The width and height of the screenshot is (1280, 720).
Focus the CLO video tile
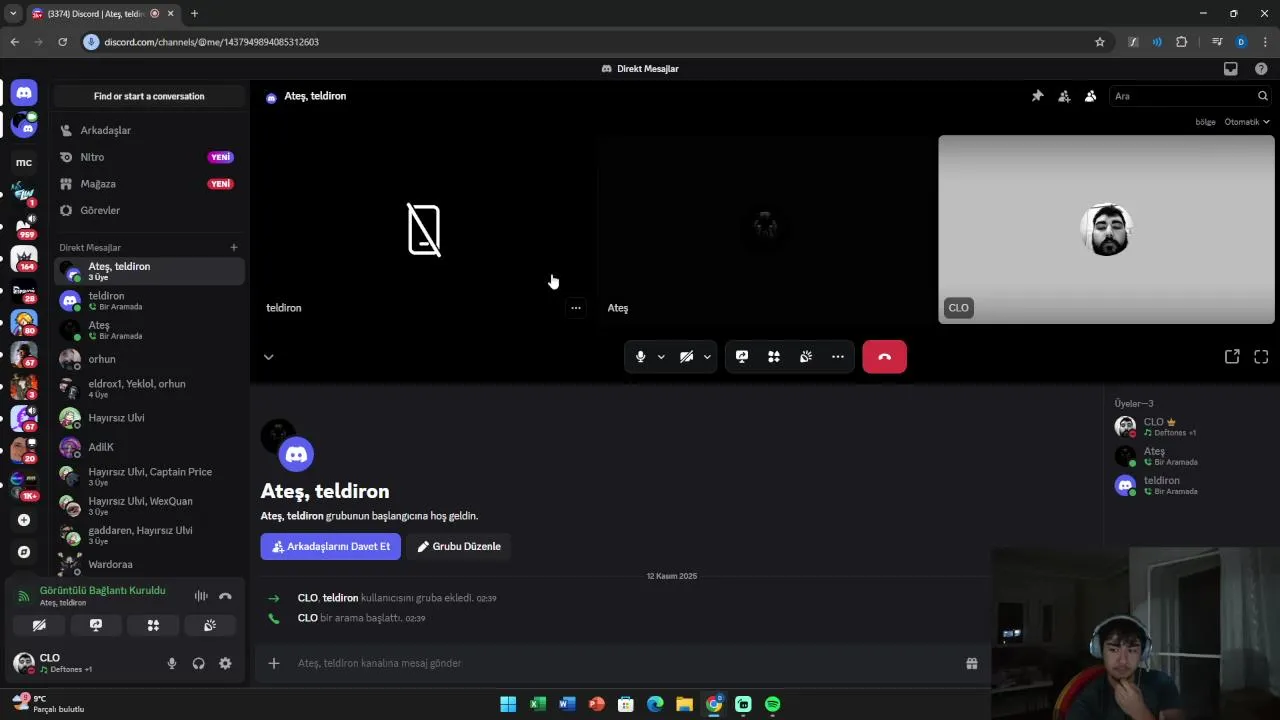1106,229
